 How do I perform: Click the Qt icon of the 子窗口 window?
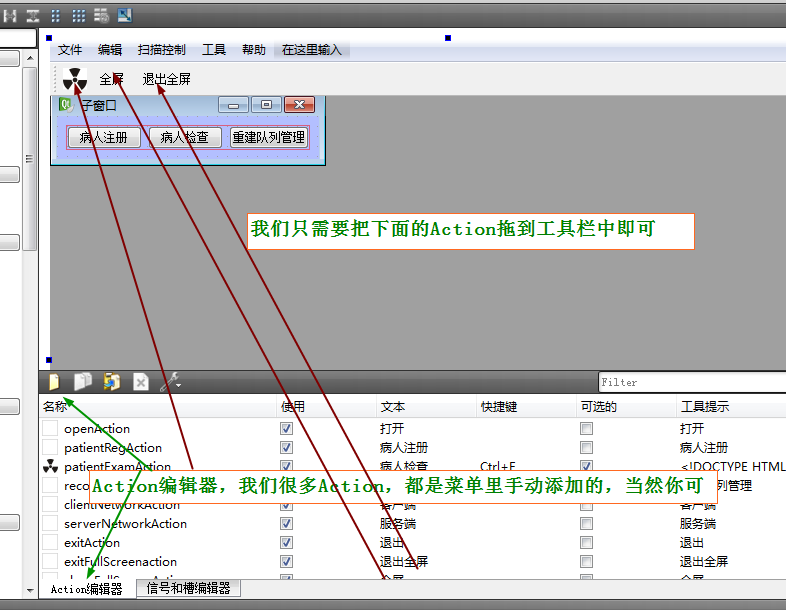pos(66,104)
